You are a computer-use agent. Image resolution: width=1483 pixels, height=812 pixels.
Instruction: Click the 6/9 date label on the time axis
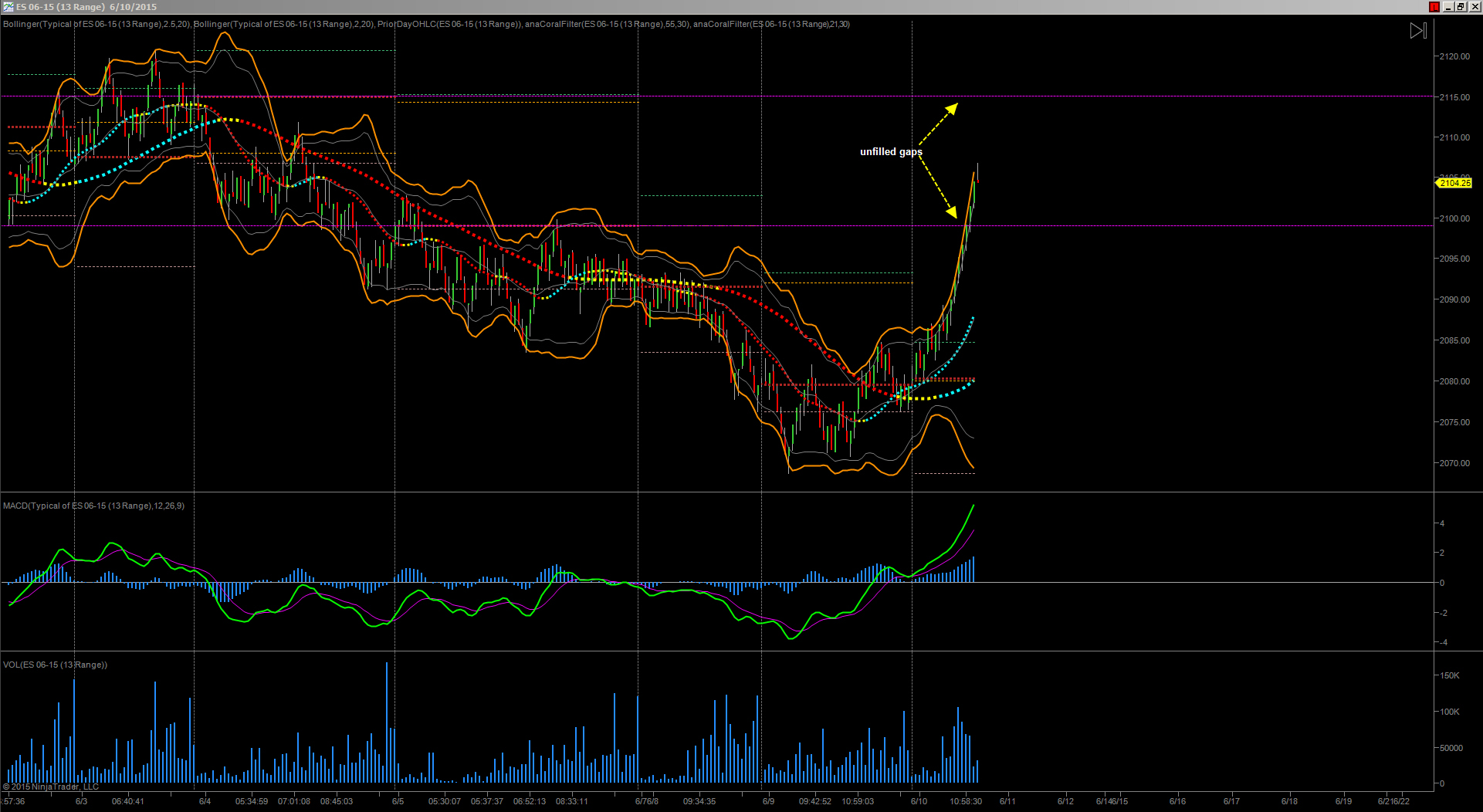pos(768,801)
